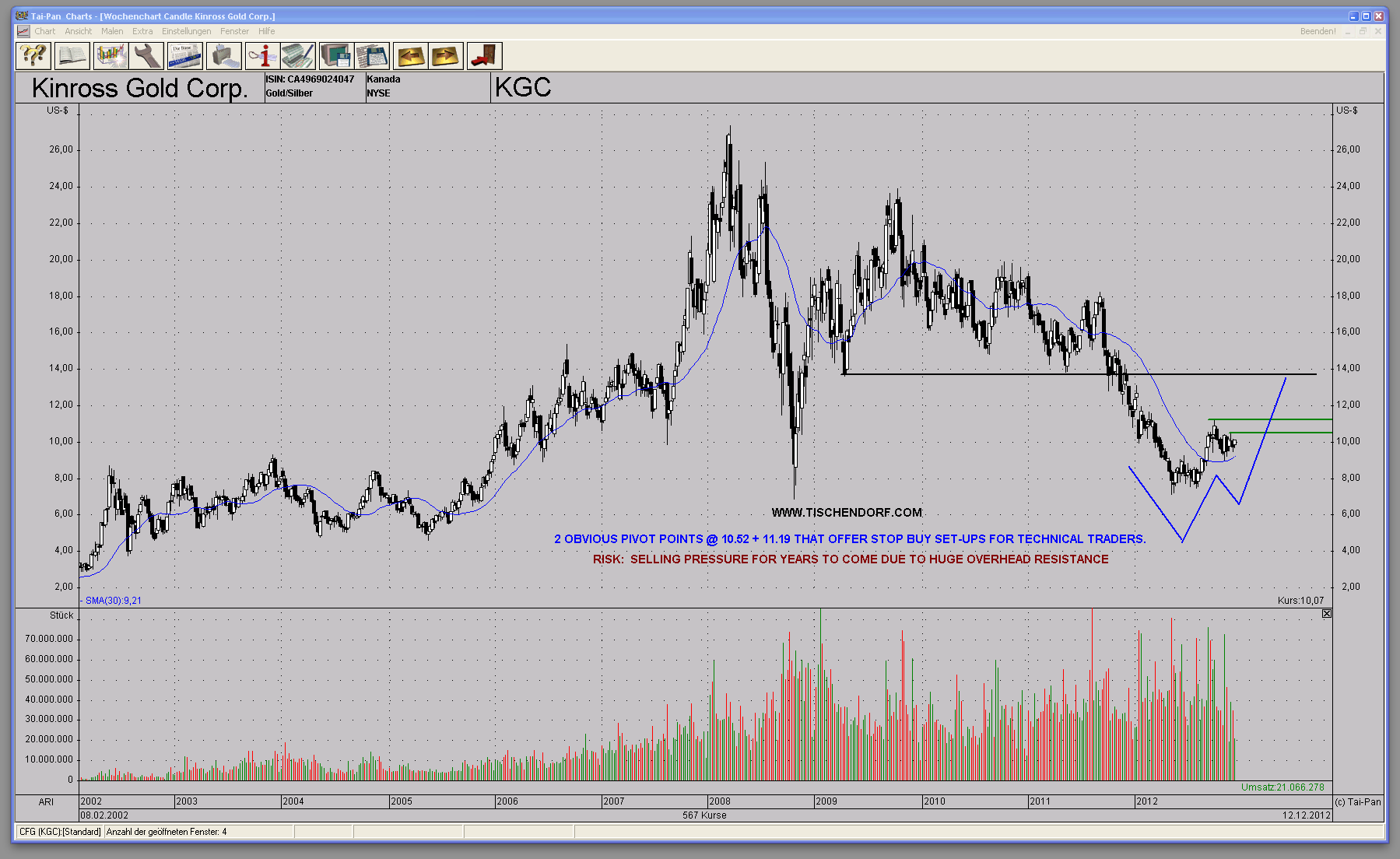
Task: Click the monitor with floppy disk icon
Action: click(x=336, y=56)
